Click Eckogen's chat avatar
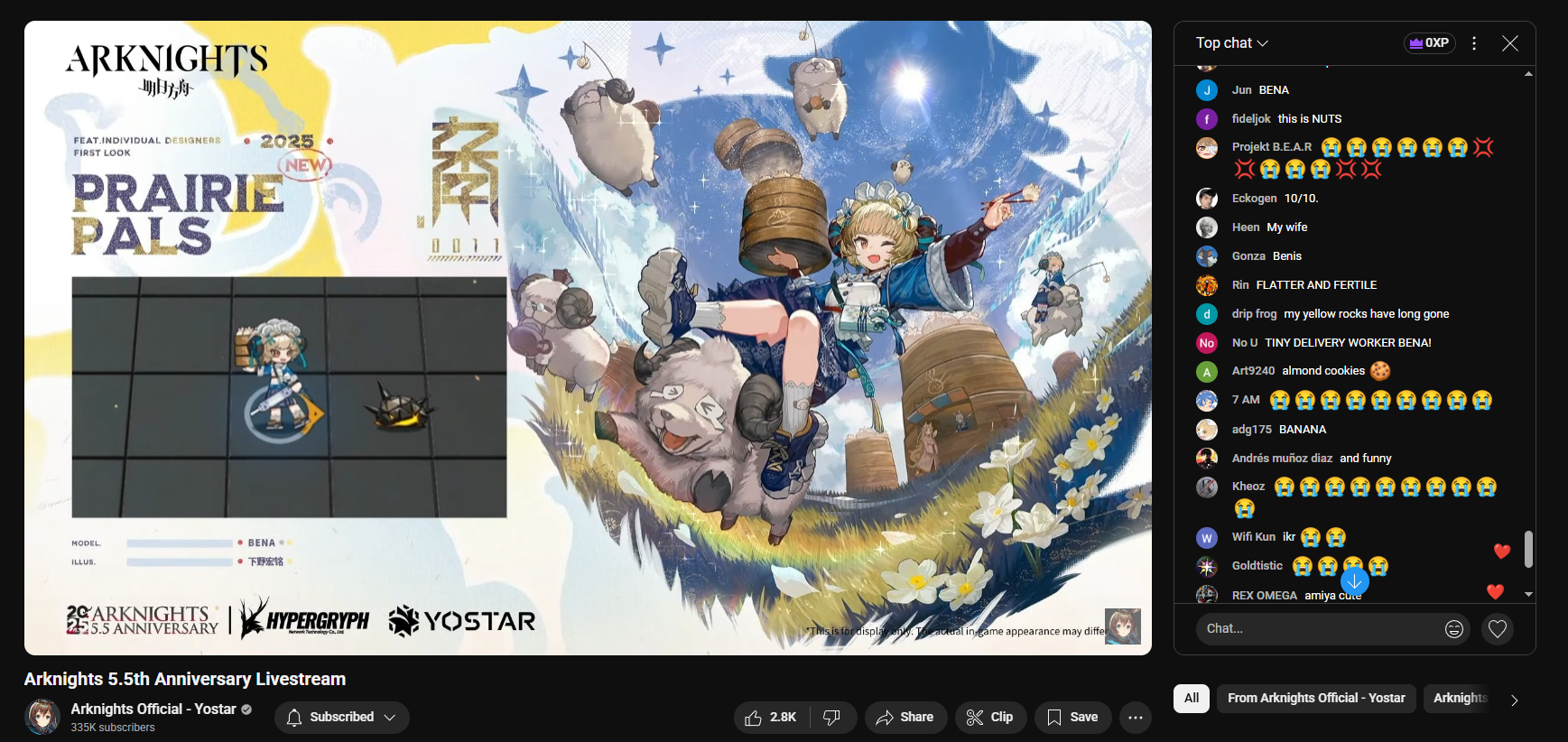1568x742 pixels. (x=1207, y=199)
